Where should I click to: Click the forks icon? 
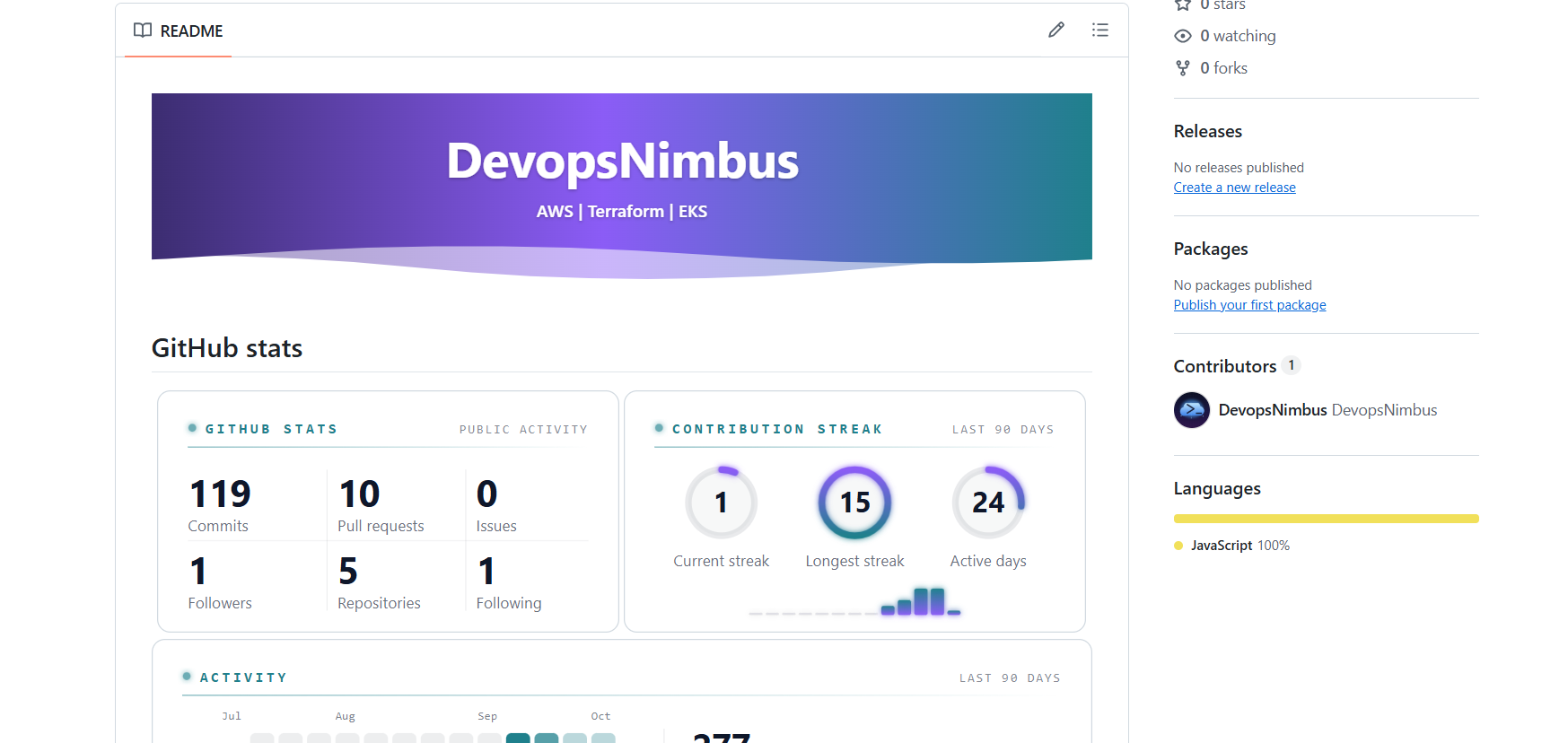[x=1183, y=68]
